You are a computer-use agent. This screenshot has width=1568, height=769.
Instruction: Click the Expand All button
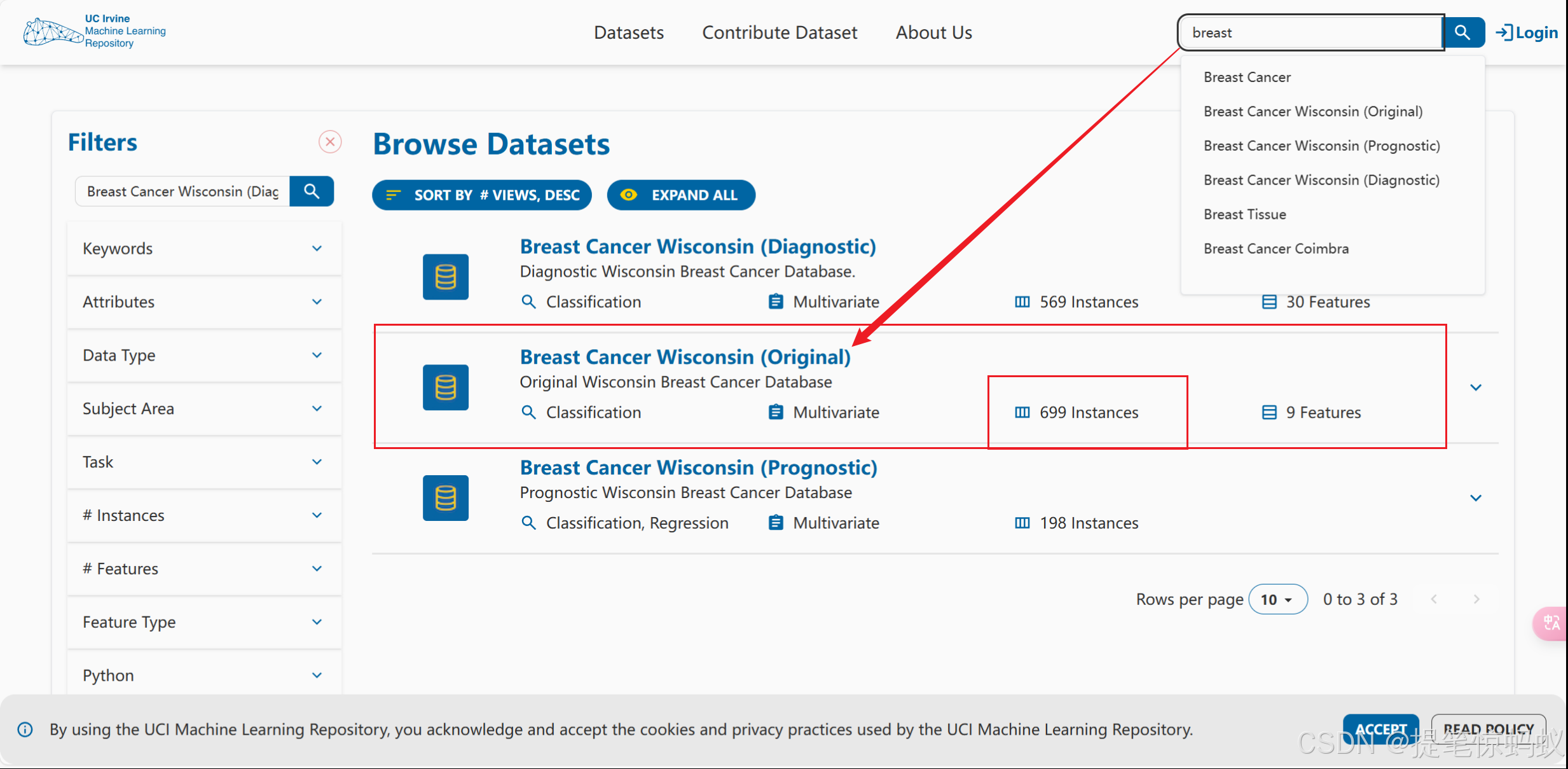pyautogui.click(x=681, y=195)
